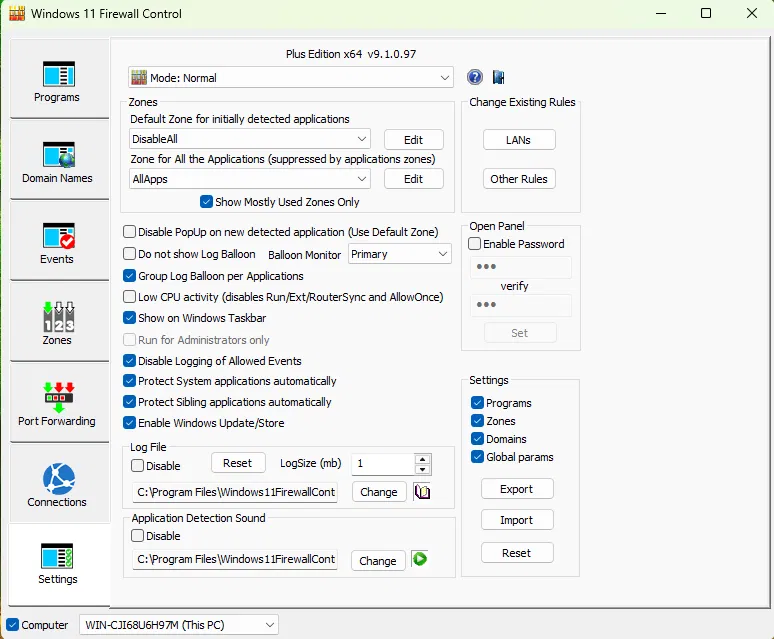Decrease LogSize with the down stepper arrow
Screen dimensions: 774x639
[x=422, y=469]
